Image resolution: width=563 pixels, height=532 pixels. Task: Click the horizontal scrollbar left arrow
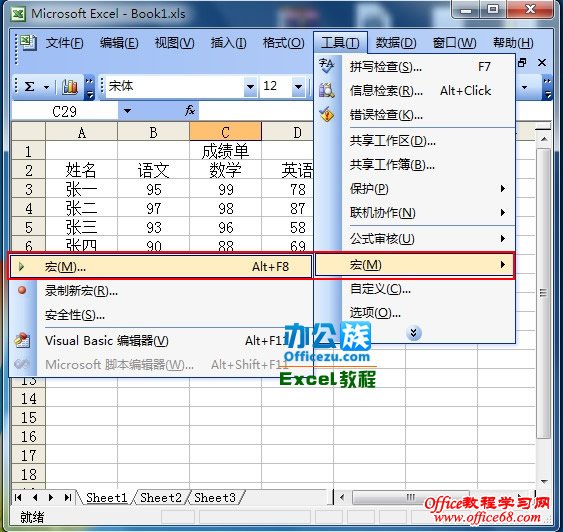342,498
